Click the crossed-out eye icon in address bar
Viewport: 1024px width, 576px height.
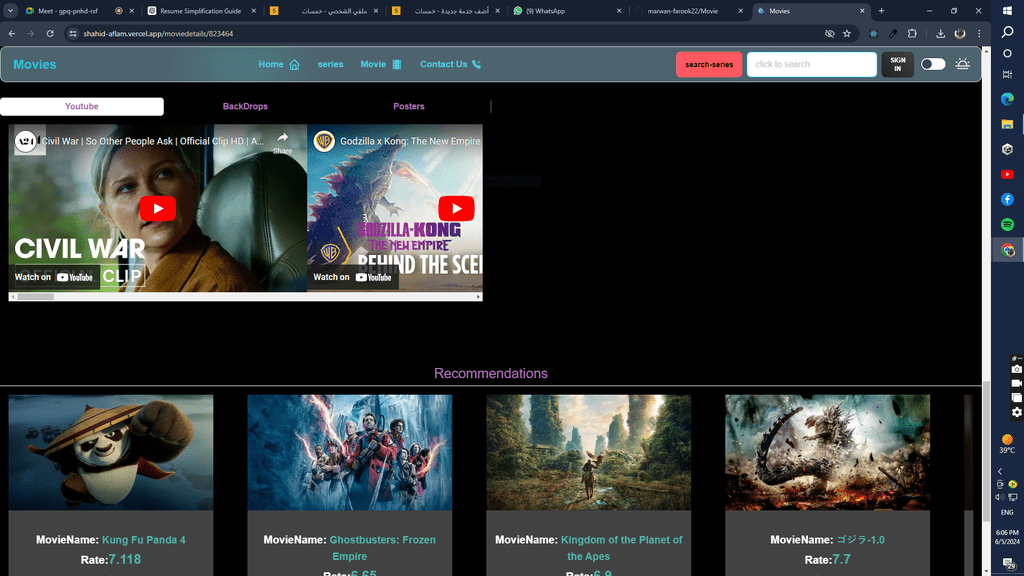click(x=829, y=33)
